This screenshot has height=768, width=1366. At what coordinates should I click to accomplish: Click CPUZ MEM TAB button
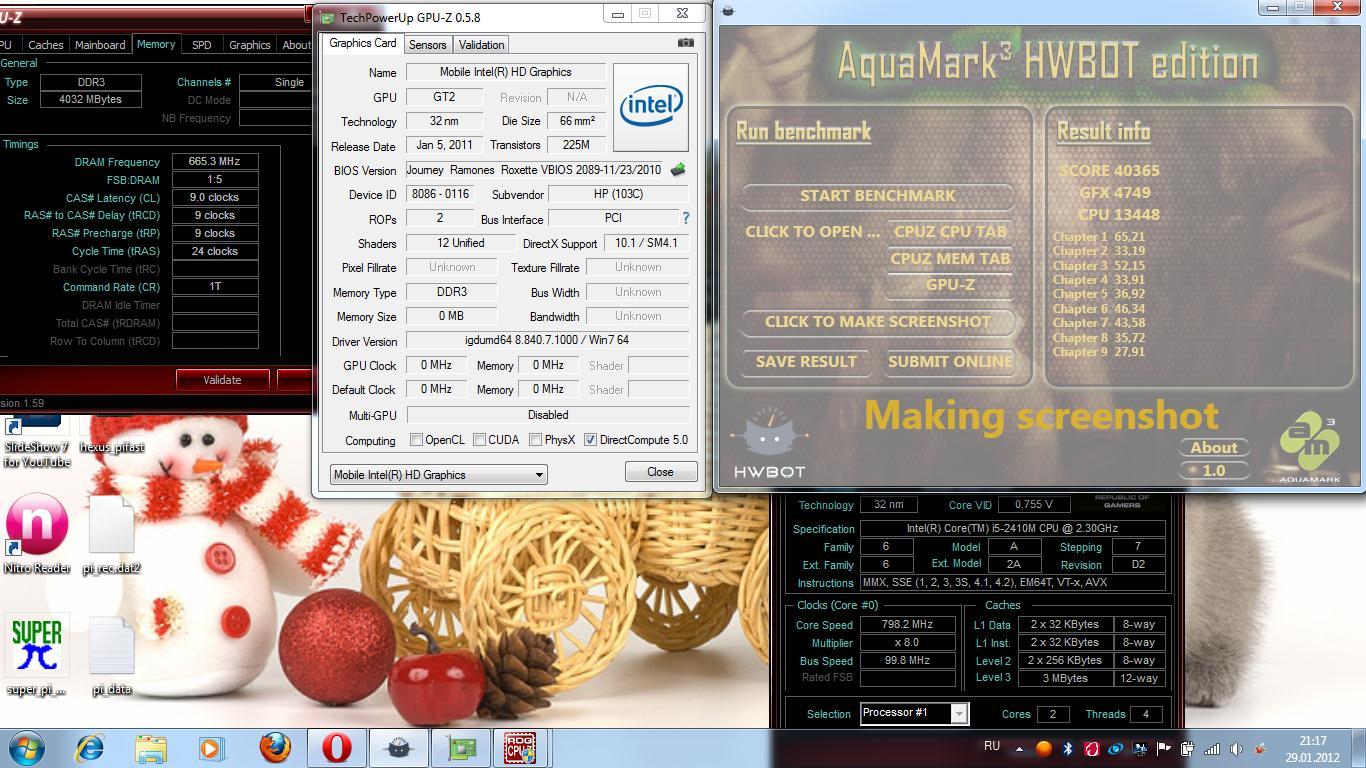click(x=950, y=258)
